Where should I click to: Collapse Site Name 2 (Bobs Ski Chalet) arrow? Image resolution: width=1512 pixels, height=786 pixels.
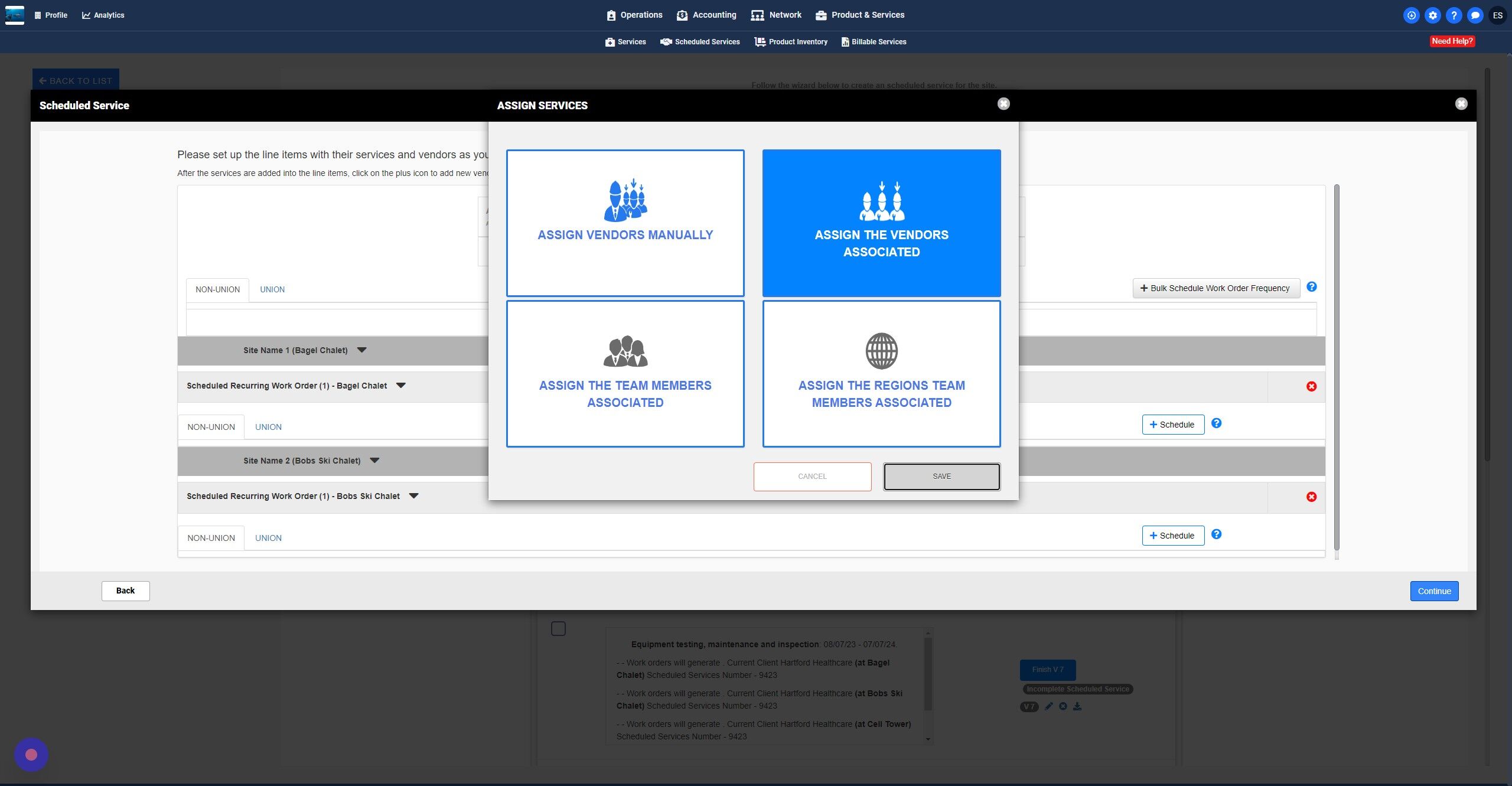click(374, 461)
